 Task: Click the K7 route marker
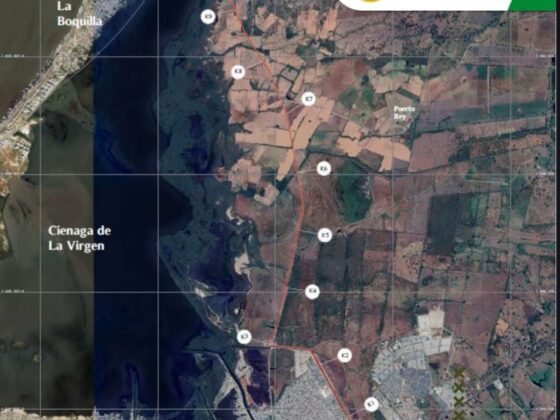point(309,99)
